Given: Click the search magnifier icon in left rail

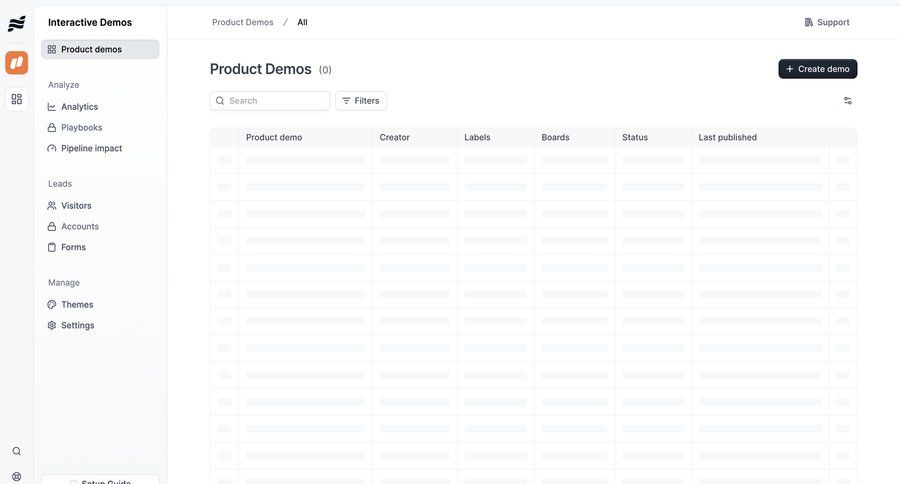Looking at the screenshot, I should (x=17, y=451).
